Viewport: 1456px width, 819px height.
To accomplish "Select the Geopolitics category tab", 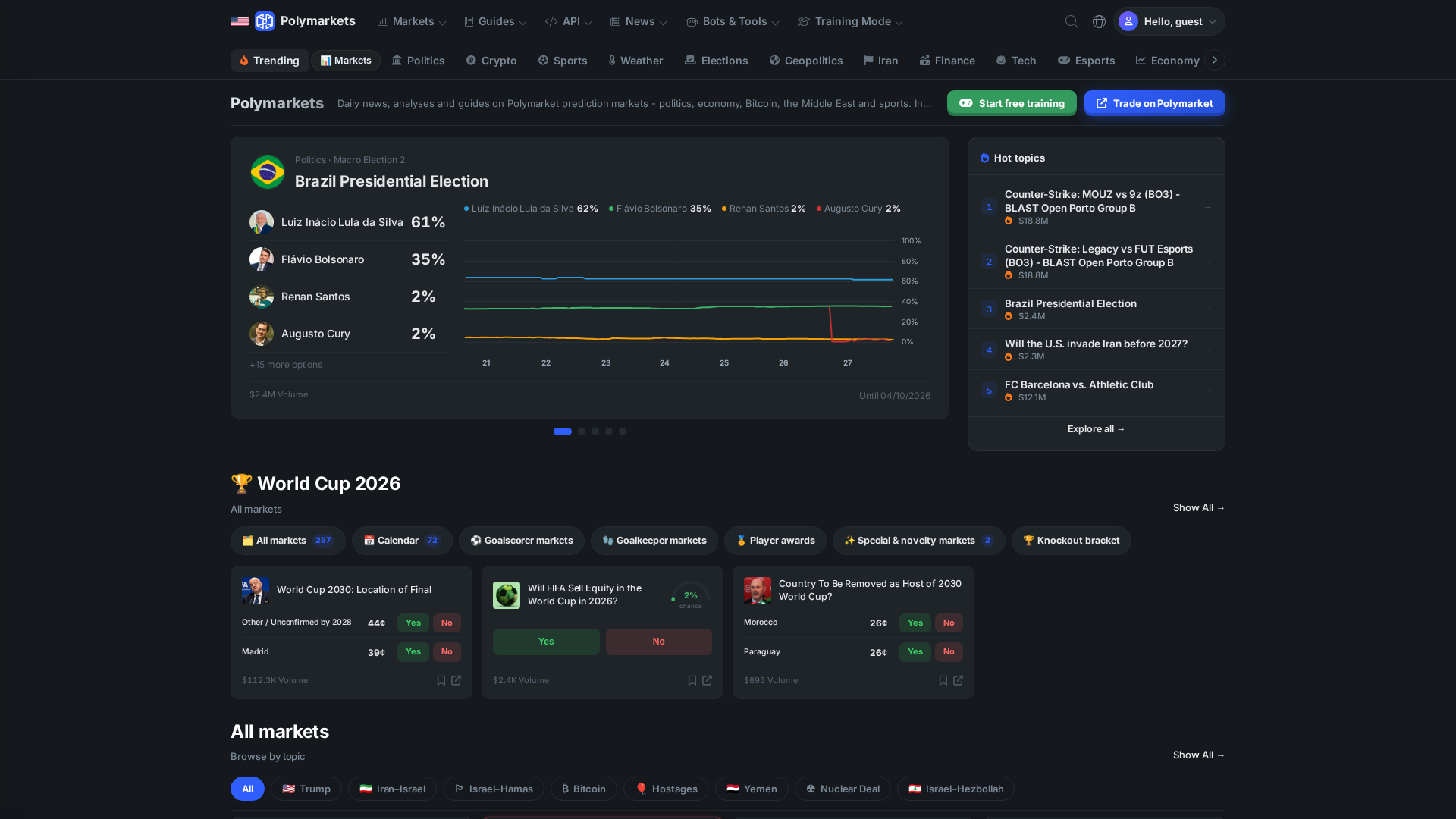I will (806, 61).
